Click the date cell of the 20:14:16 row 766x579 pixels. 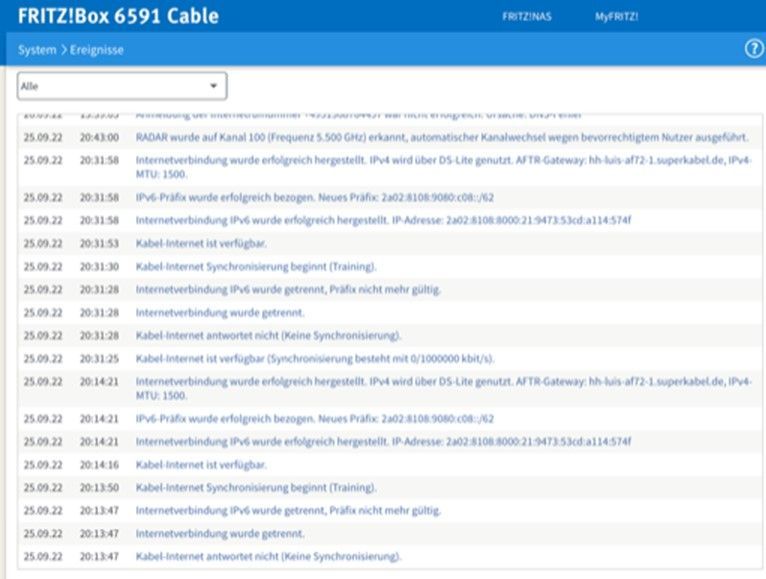click(x=43, y=465)
